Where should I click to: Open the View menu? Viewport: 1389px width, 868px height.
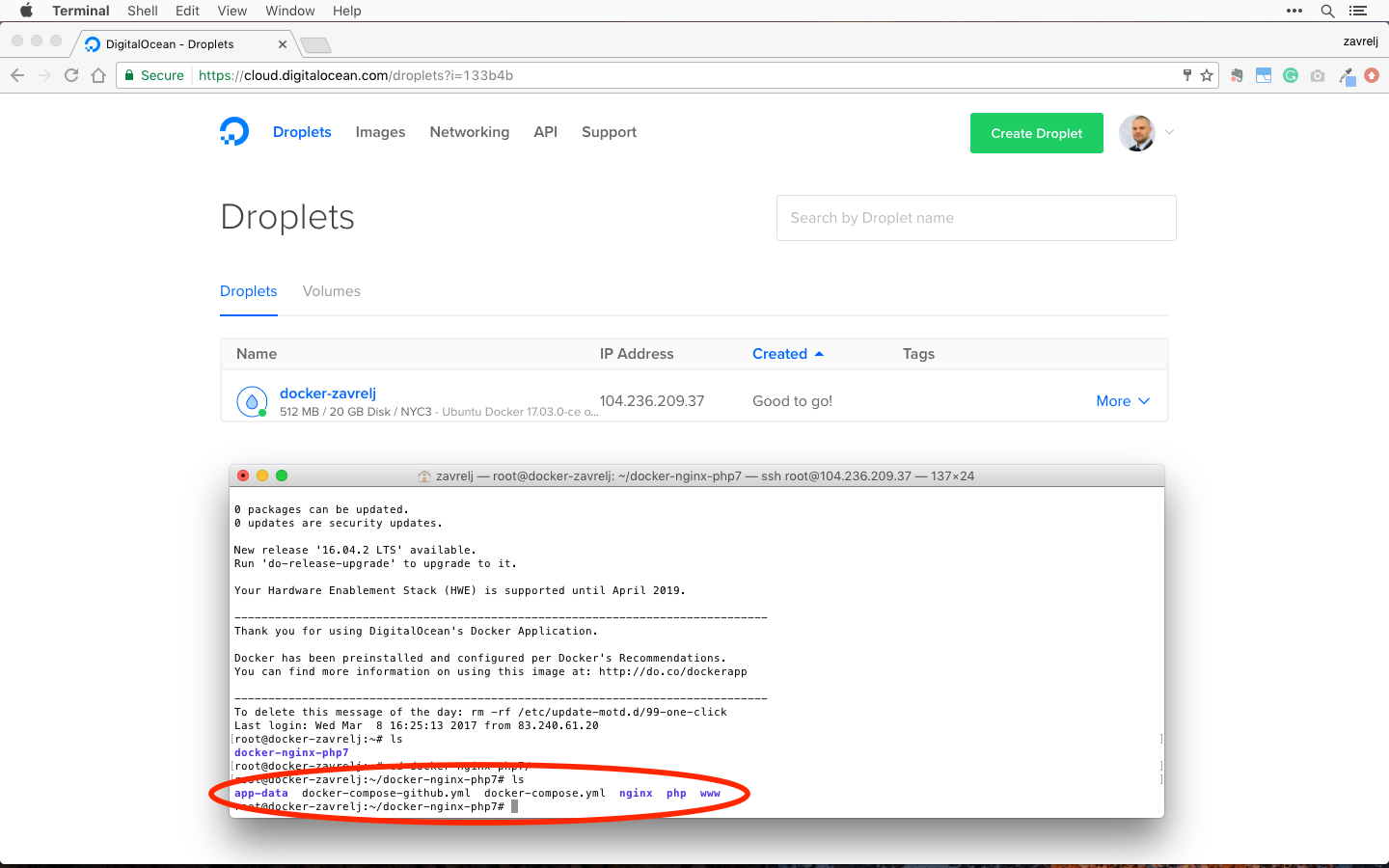tap(232, 11)
